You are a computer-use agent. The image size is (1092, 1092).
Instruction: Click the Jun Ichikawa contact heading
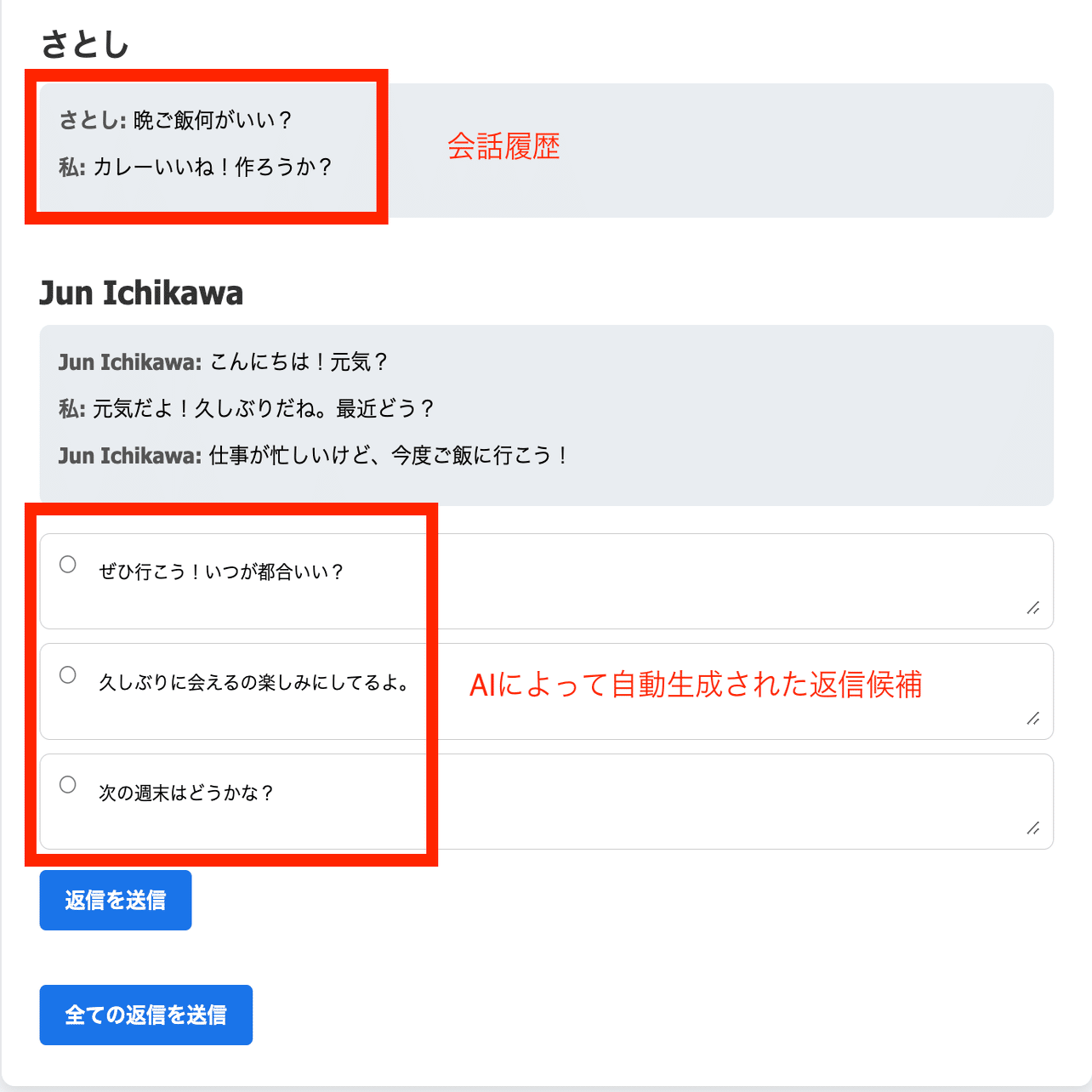[141, 293]
